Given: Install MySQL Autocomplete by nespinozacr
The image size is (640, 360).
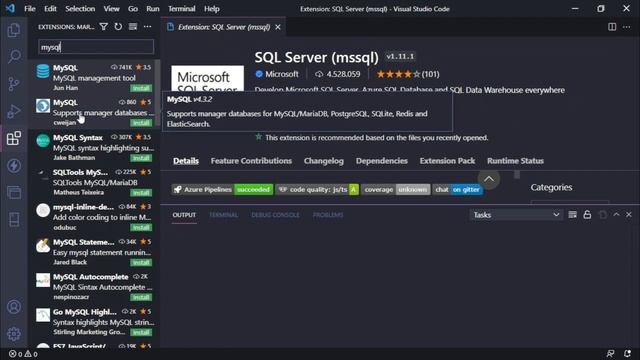Looking at the screenshot, I should (141, 297).
